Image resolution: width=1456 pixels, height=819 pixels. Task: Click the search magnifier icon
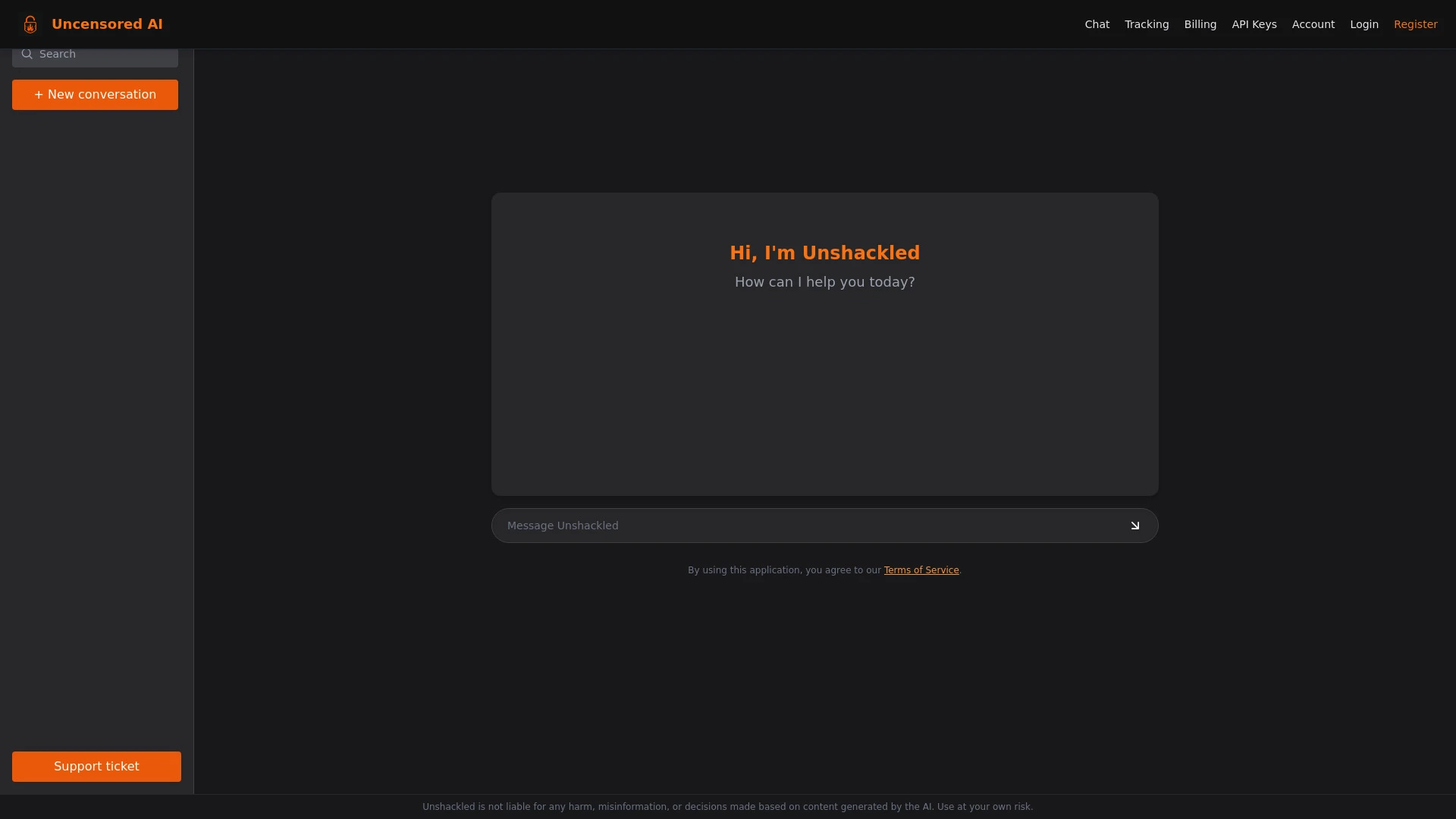click(x=27, y=54)
